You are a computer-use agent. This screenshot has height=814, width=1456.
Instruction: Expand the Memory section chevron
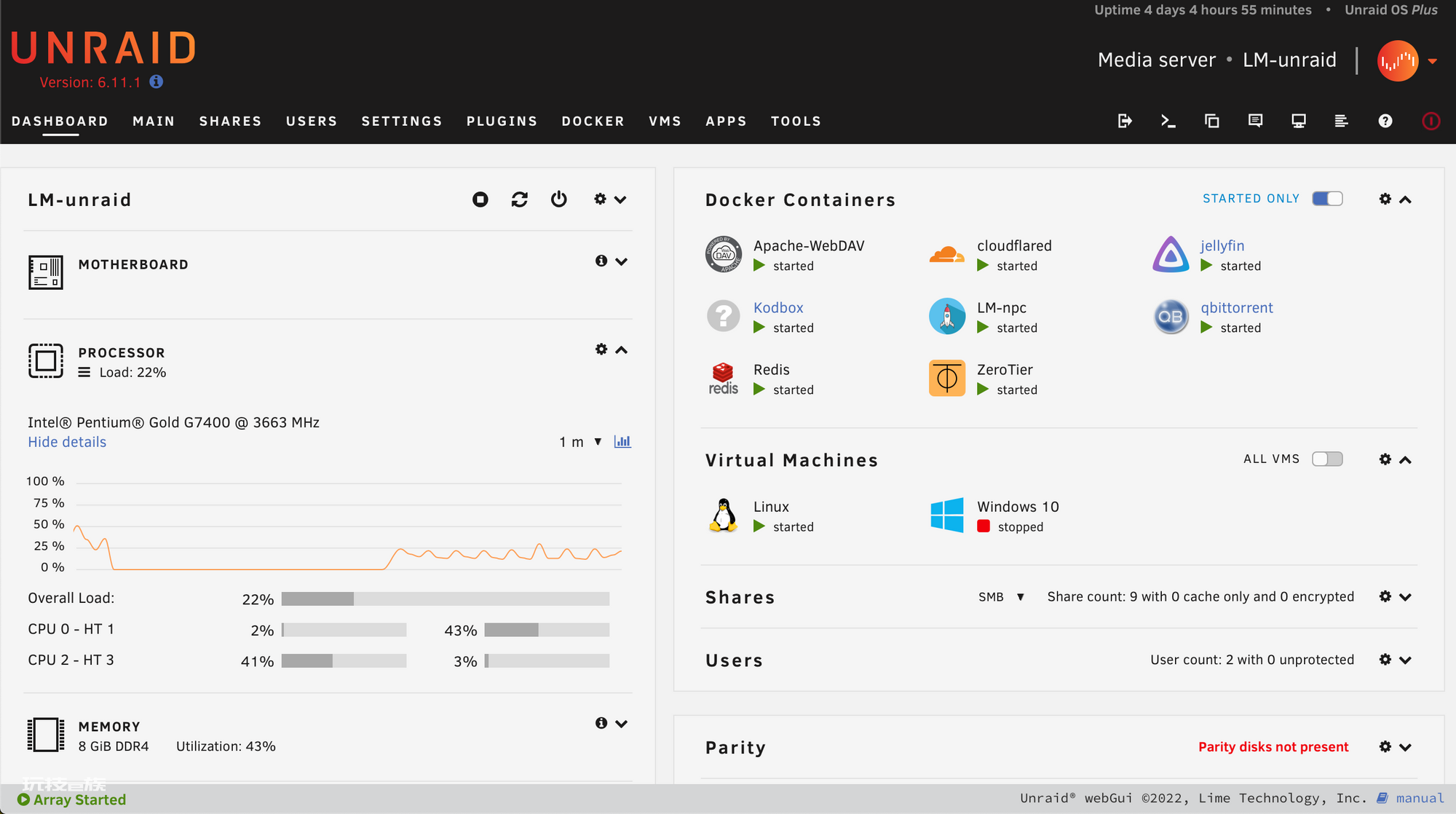(x=621, y=724)
